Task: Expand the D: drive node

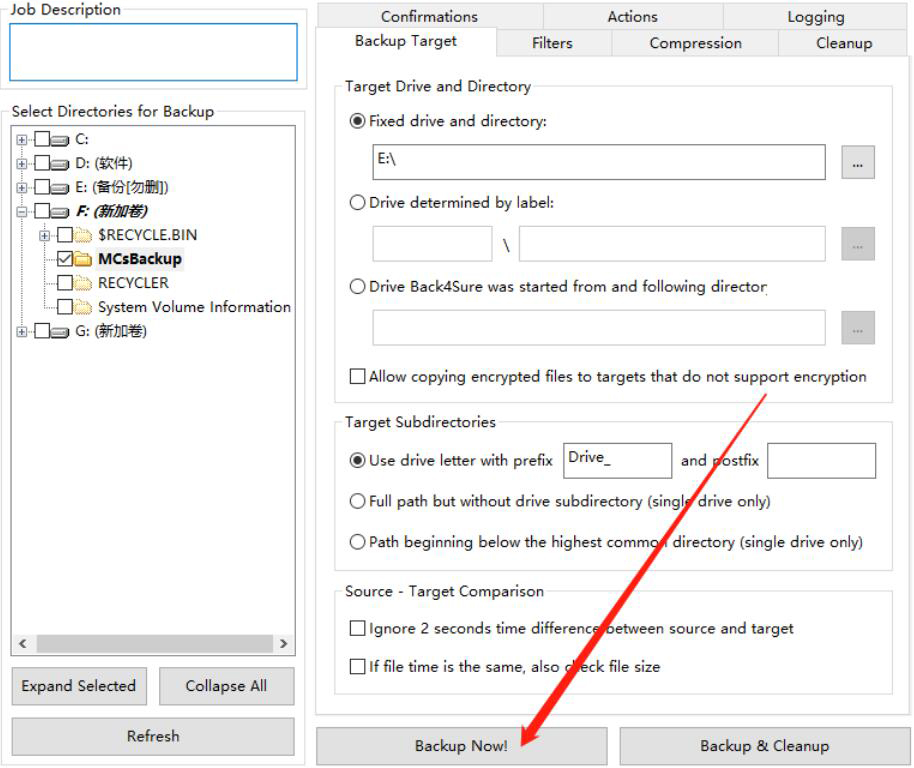Action: tap(22, 164)
